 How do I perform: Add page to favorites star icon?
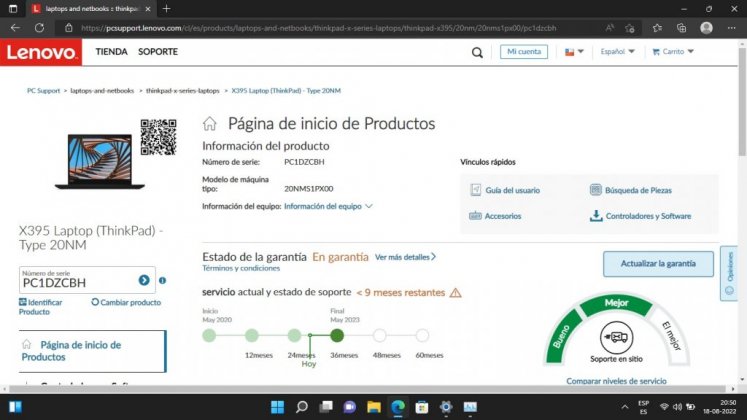click(x=630, y=28)
